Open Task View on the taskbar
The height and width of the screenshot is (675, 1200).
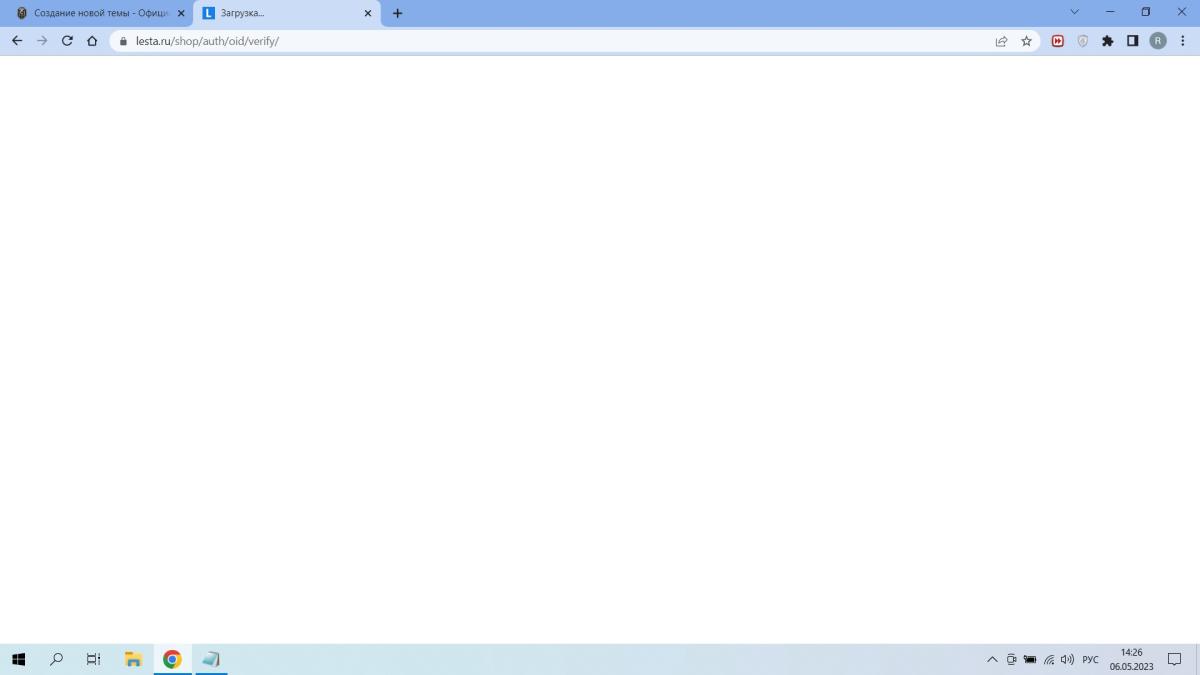(x=94, y=659)
